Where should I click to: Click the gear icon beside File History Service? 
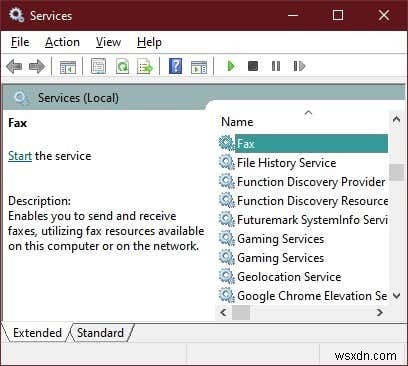(227, 163)
